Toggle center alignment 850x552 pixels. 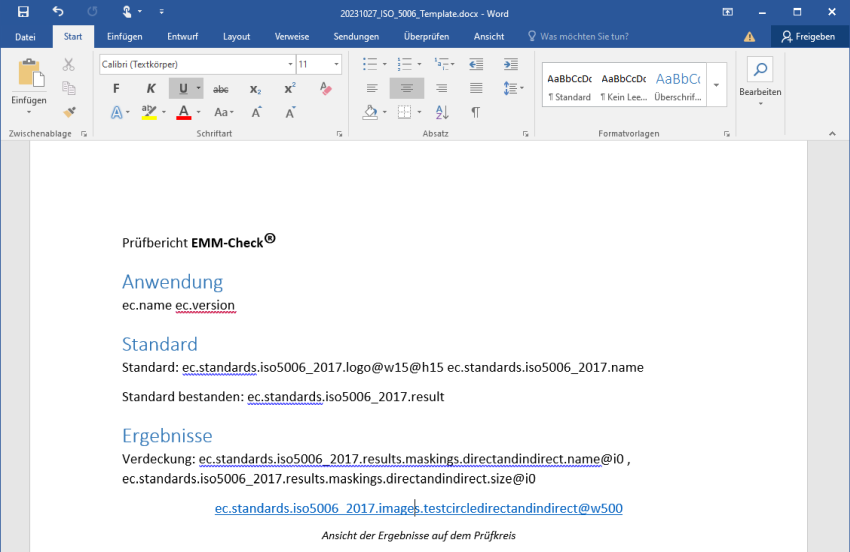click(x=407, y=88)
